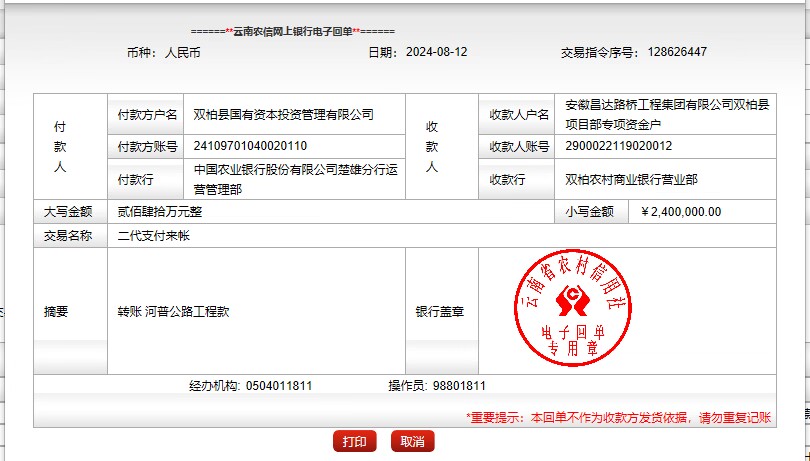Click the handling agency code 0504011811
Screen dimensions: 810x461
point(278,386)
